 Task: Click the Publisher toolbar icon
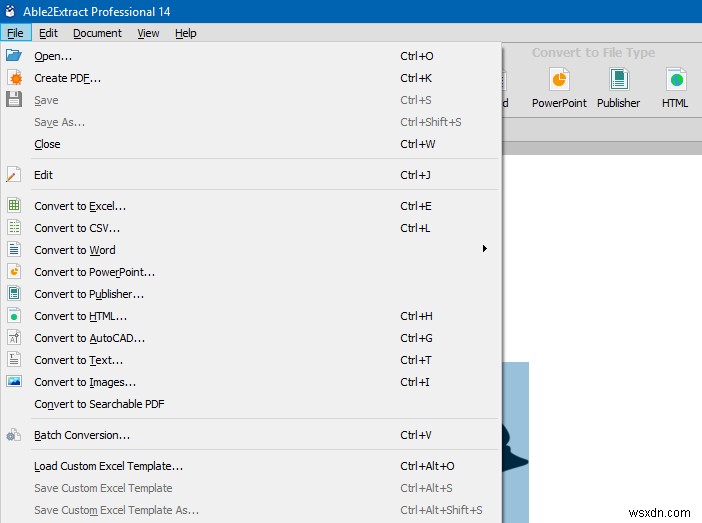(619, 80)
